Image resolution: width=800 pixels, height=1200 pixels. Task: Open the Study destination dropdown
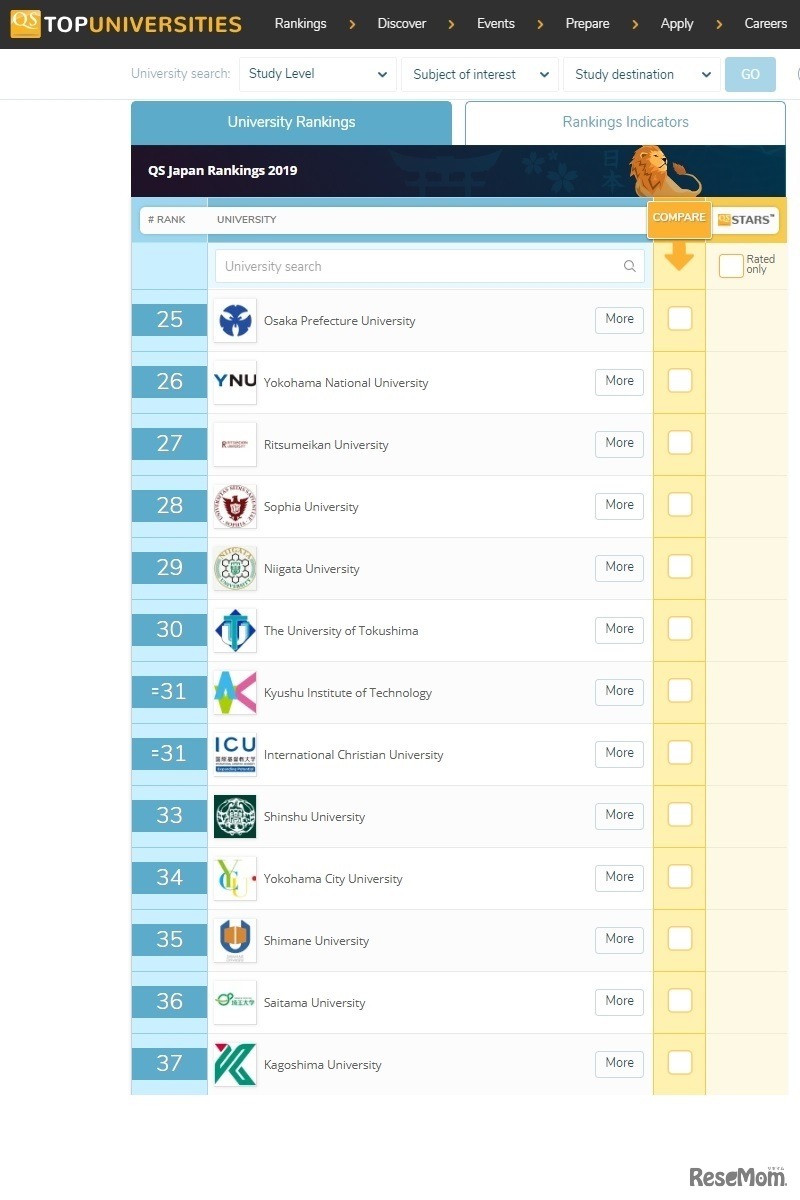click(642, 74)
